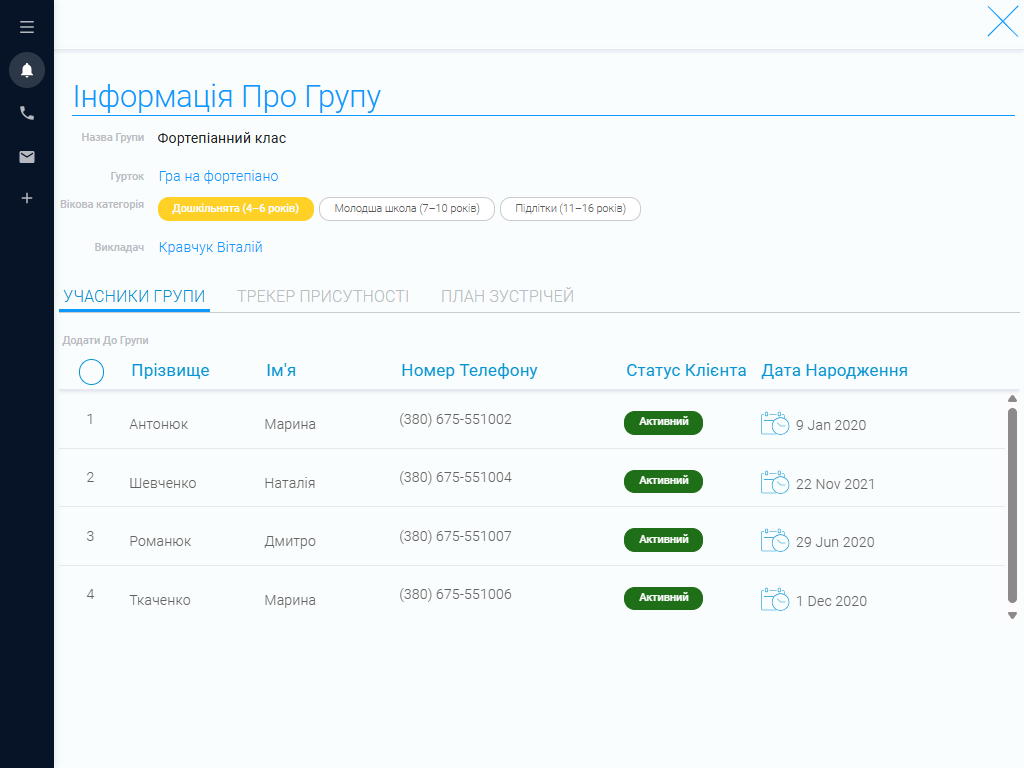Click phone number (380) 675-551002
Screen dimensions: 1024x768
click(x=455, y=419)
